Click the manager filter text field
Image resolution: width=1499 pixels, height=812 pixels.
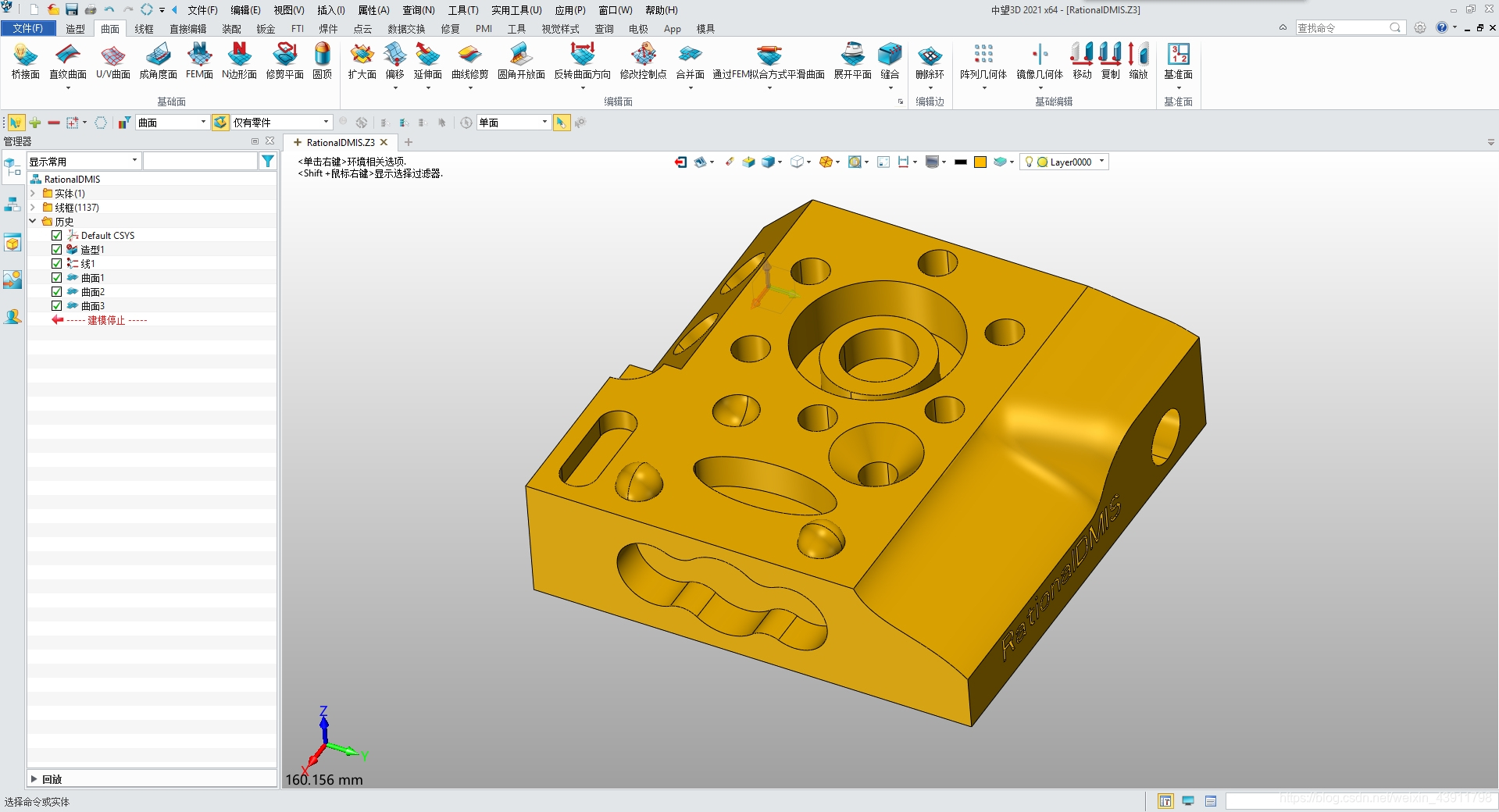pos(200,161)
